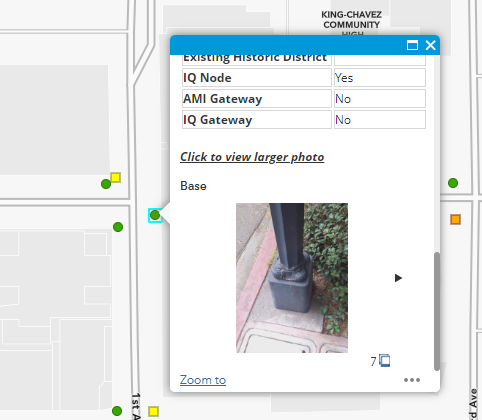Select green dot just left of highlighted marker

[x=118, y=227]
